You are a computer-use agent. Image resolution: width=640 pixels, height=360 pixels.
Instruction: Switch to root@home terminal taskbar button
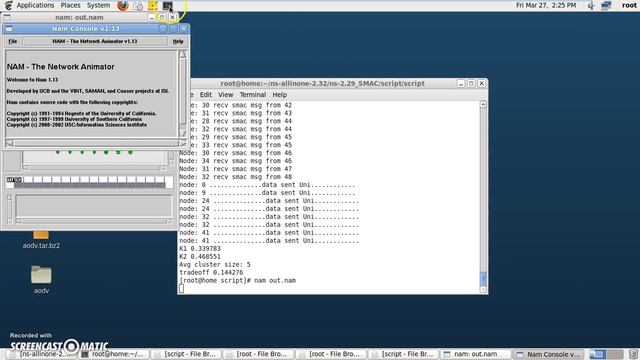(115, 354)
